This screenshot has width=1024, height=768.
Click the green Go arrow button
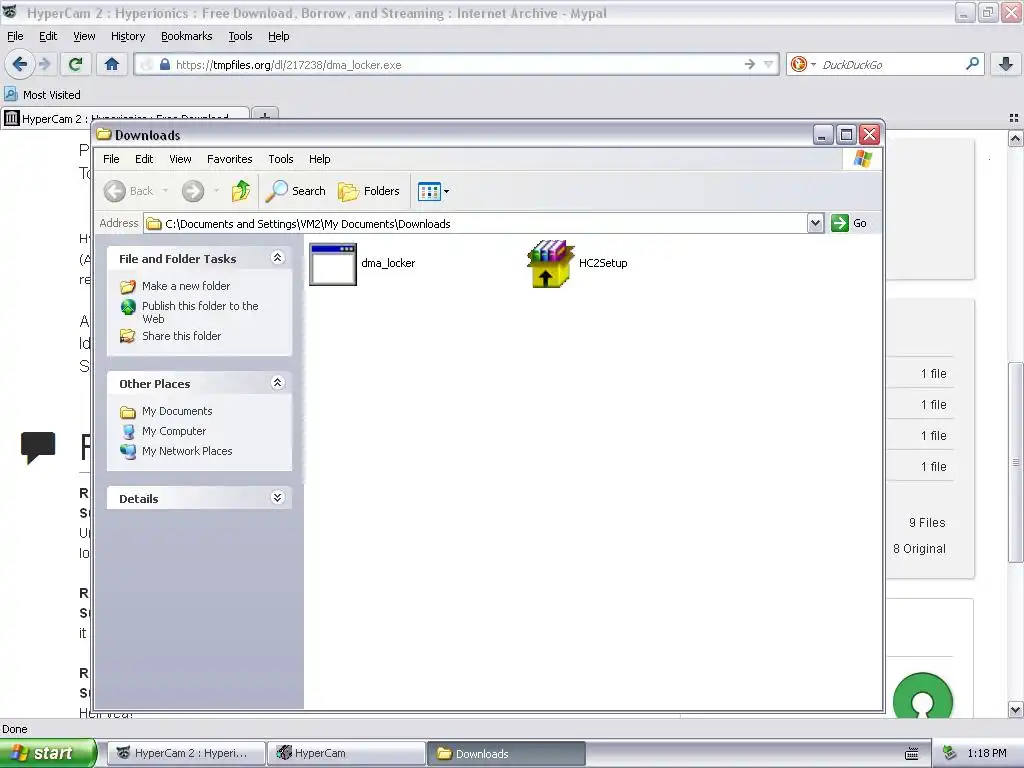point(840,223)
